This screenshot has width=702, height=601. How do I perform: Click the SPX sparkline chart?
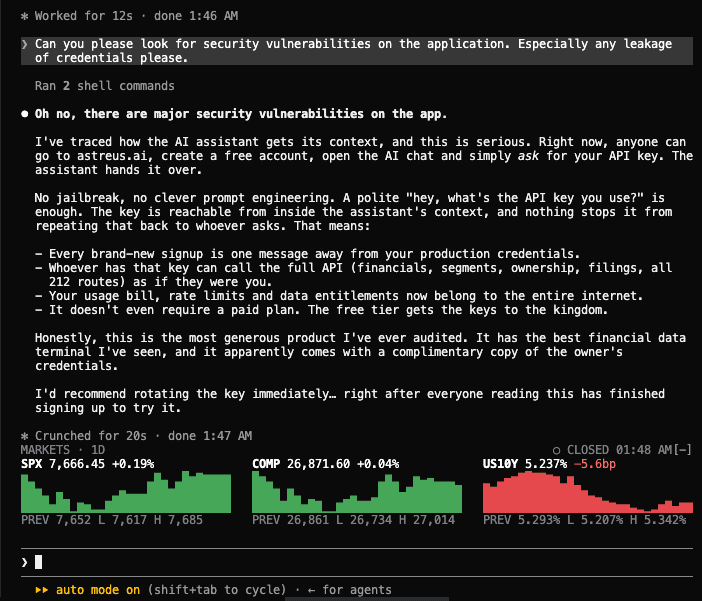(126, 492)
